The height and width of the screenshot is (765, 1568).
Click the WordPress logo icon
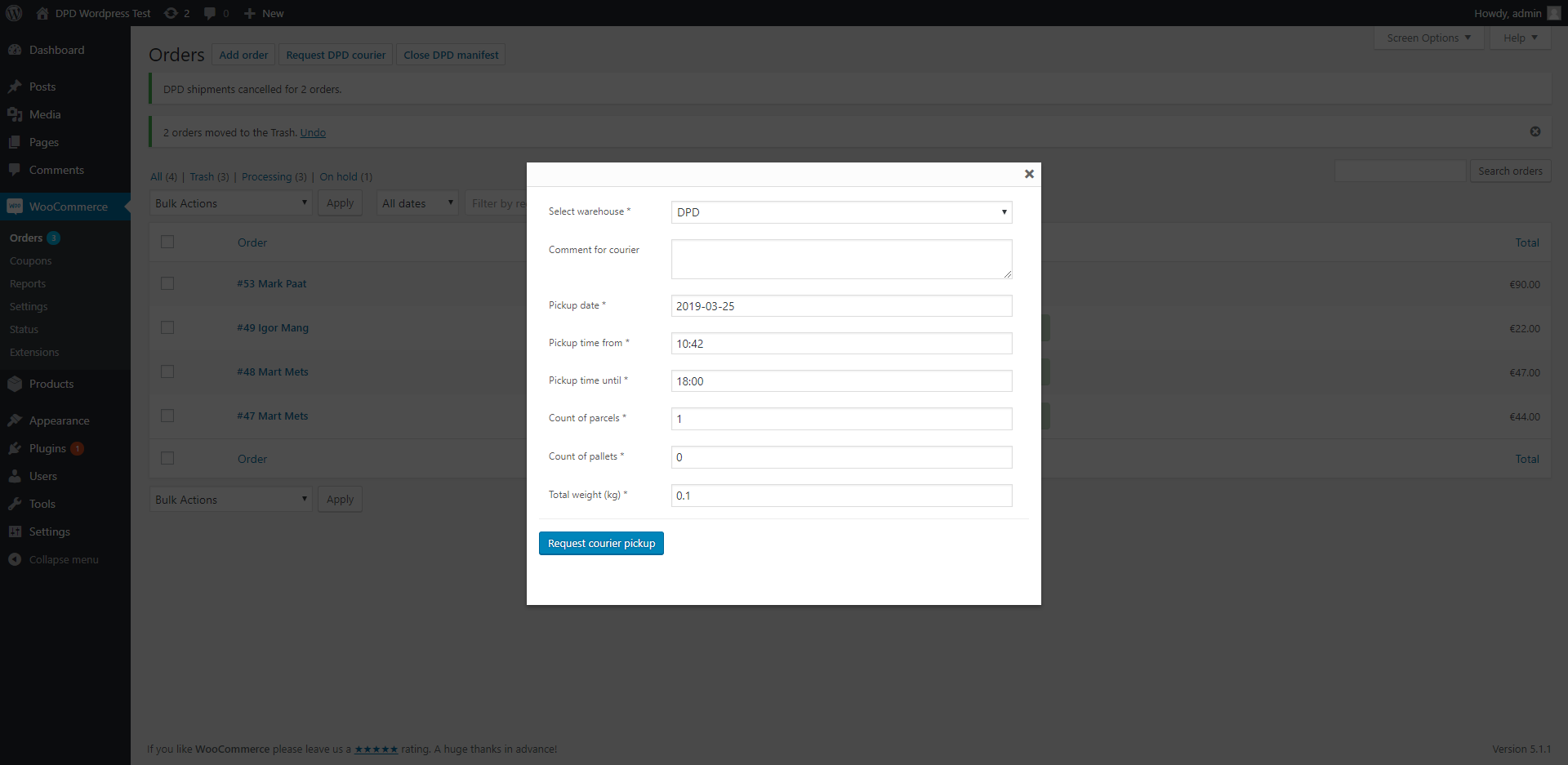(x=14, y=13)
